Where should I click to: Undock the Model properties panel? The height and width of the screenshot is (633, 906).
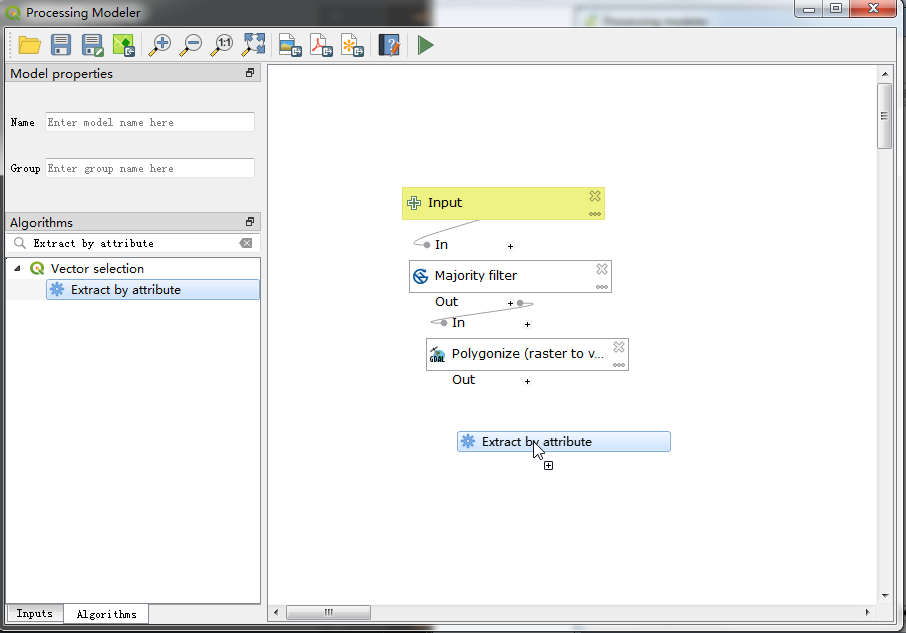click(250, 73)
